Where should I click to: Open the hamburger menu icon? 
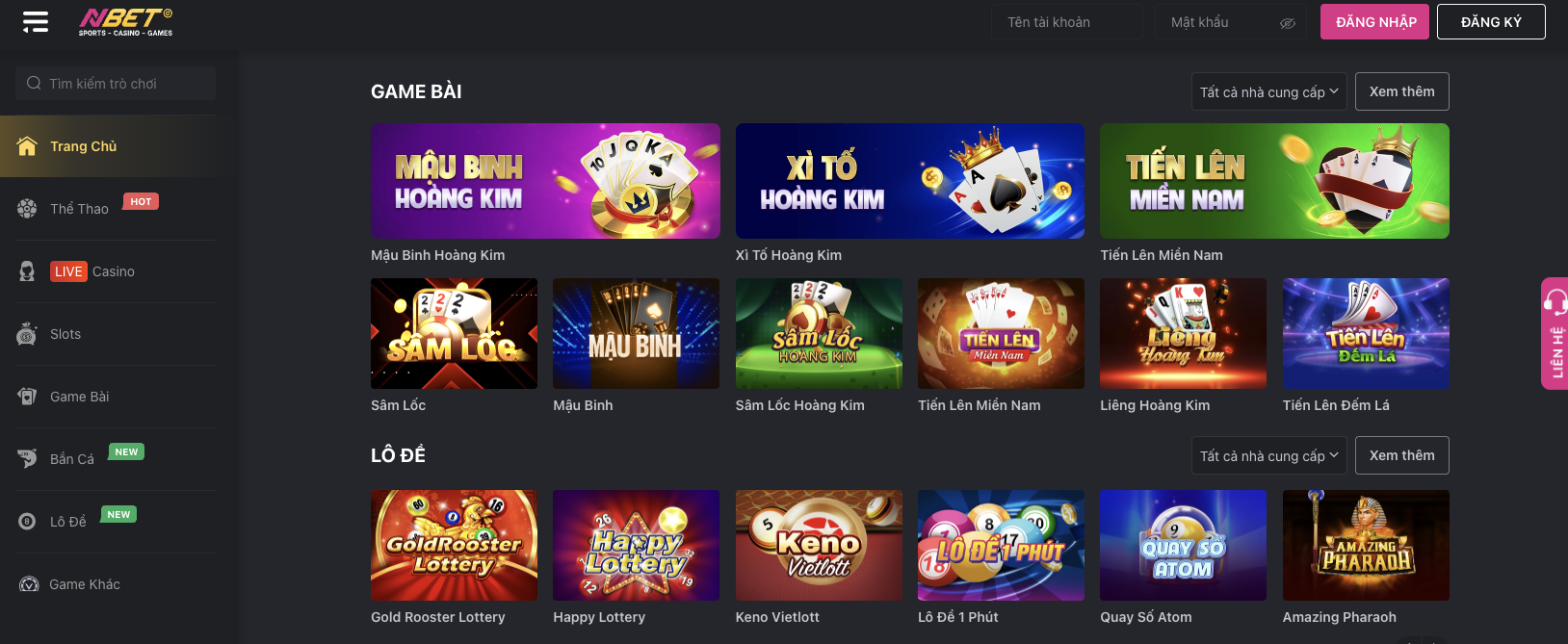point(36,21)
